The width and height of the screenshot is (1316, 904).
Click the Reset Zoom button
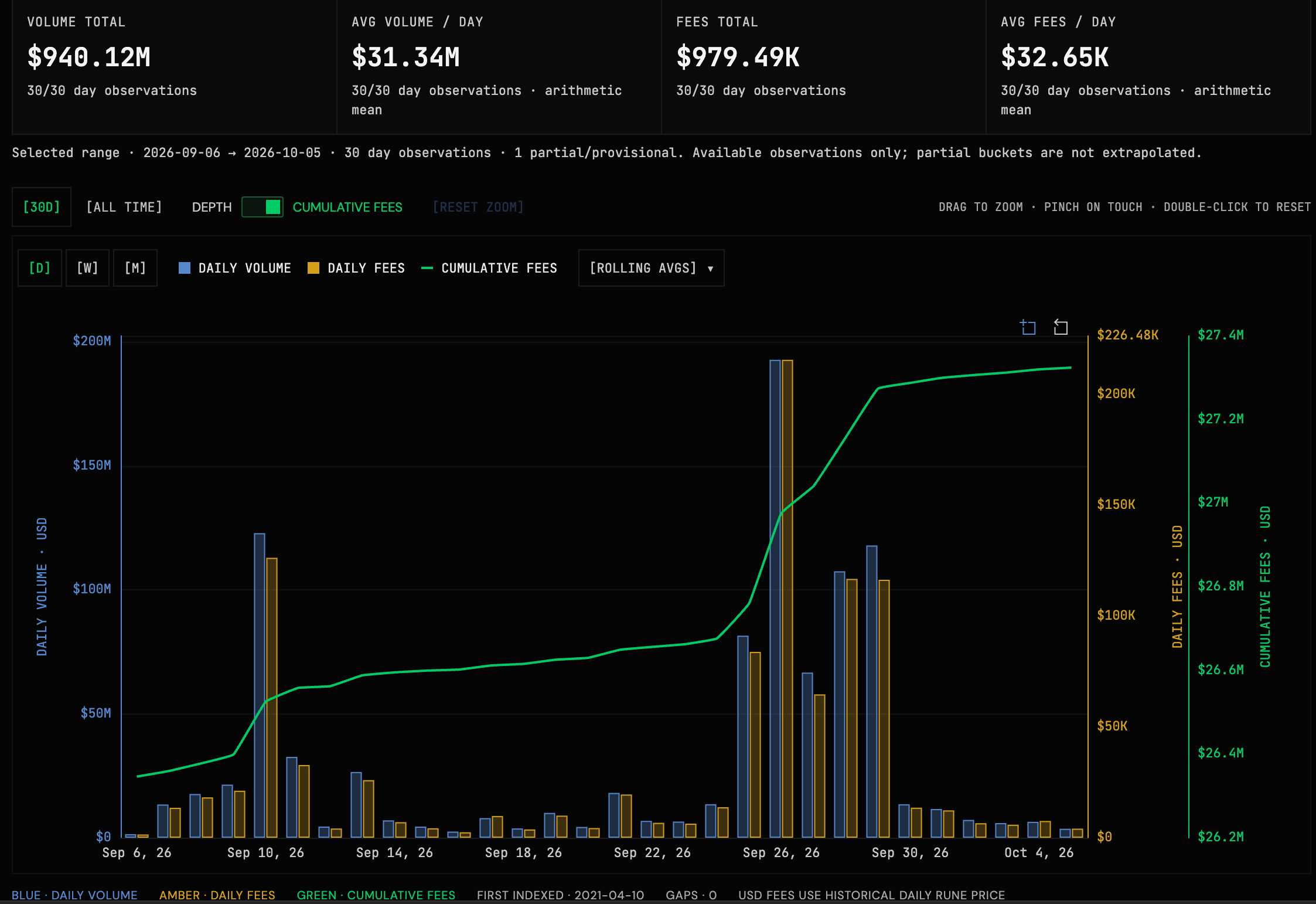(478, 207)
